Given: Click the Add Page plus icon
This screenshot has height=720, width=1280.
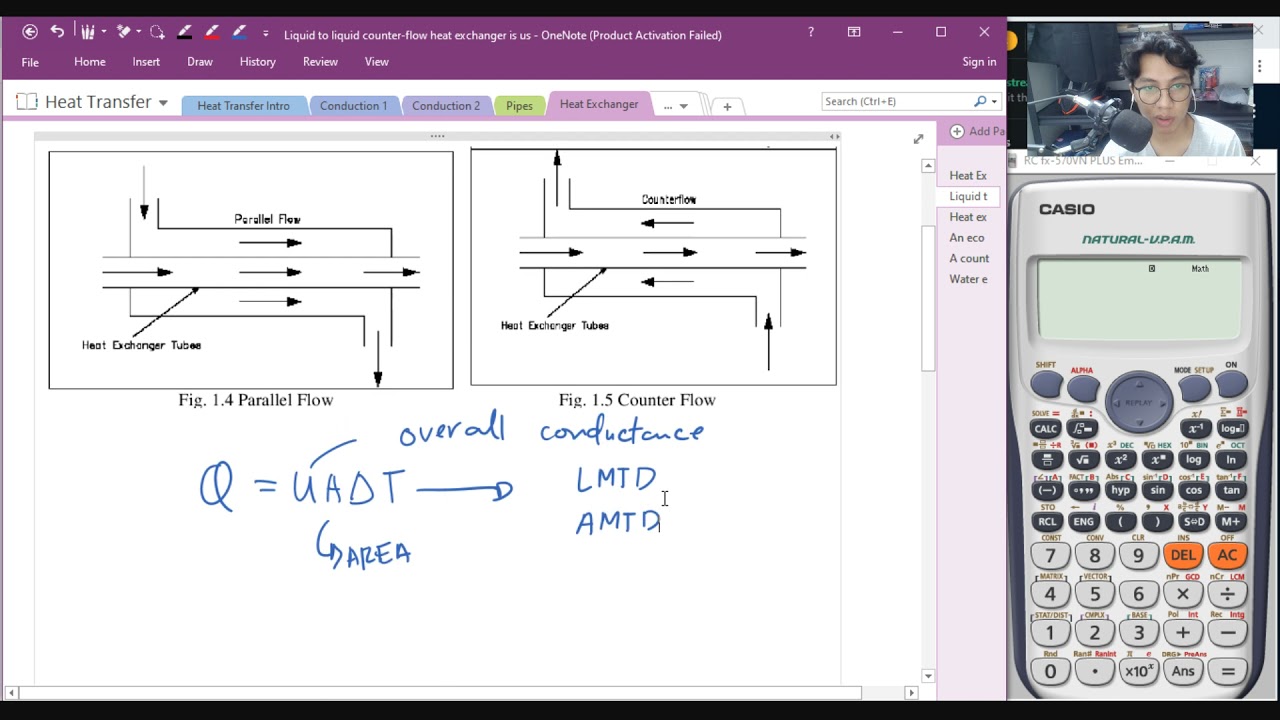Looking at the screenshot, I should pos(957,131).
